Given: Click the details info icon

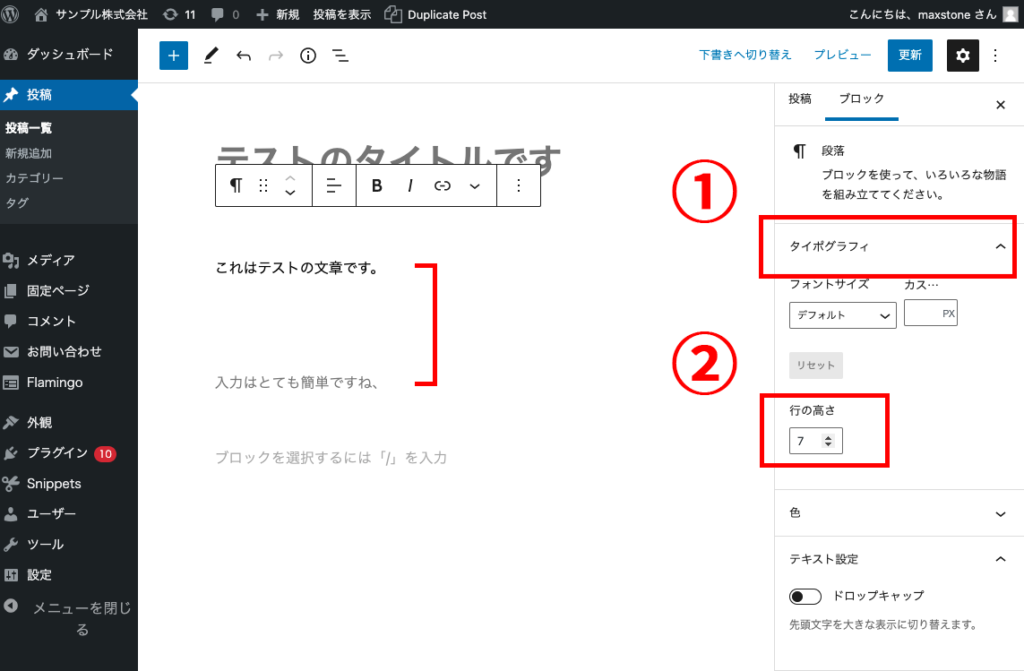Looking at the screenshot, I should 307,55.
